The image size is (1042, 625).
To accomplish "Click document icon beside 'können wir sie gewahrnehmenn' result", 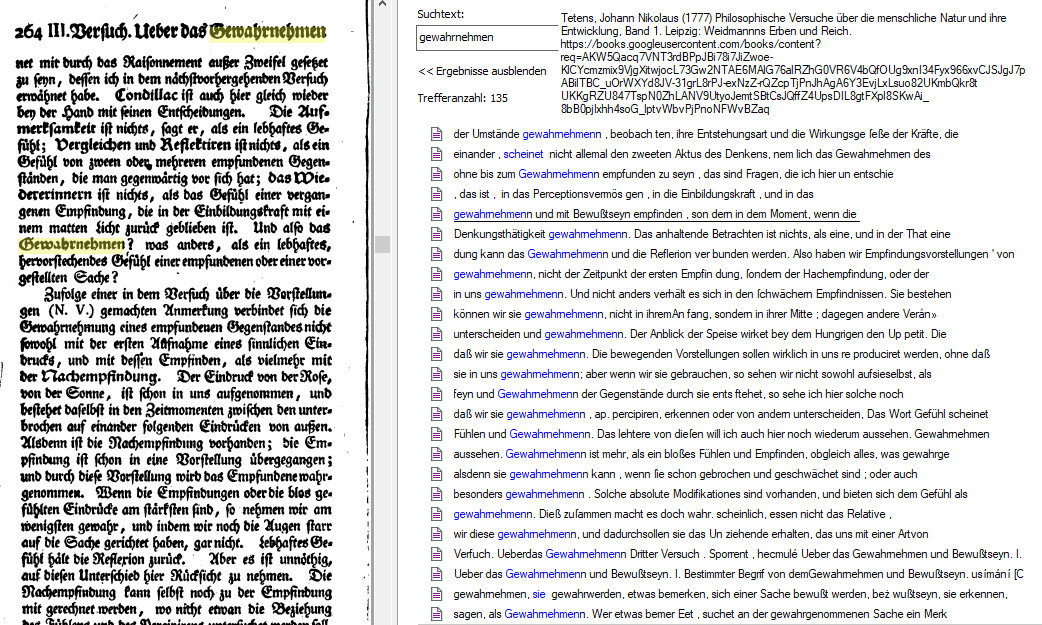I will [436, 314].
